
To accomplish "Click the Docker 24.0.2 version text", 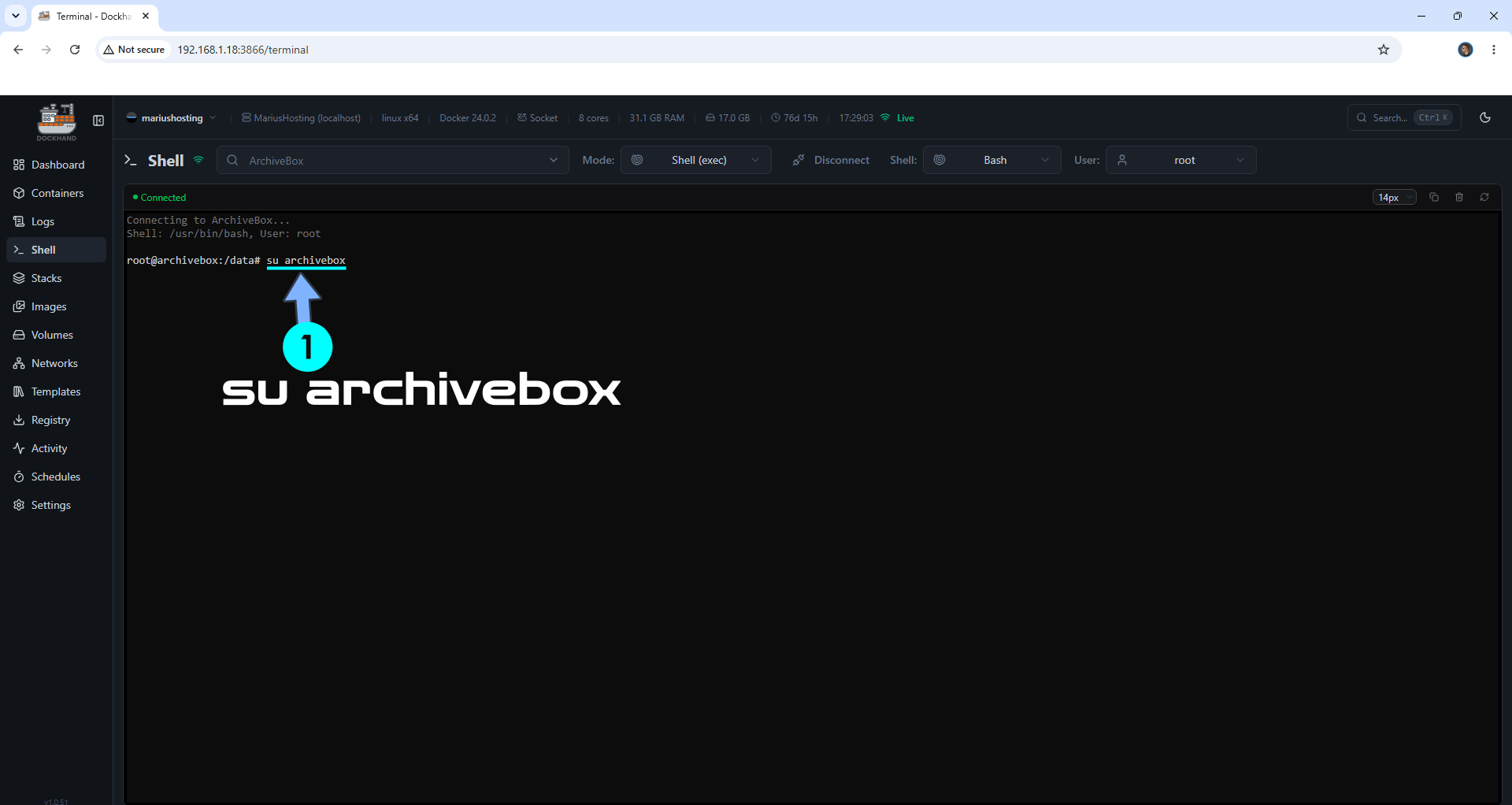I will [468, 118].
